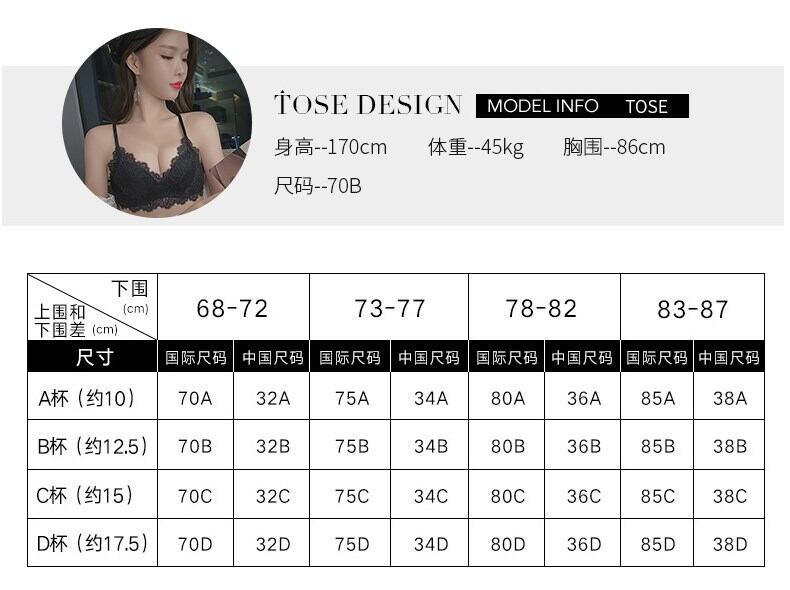This screenshot has height=590, width=790.
Task: Select the C杯 (约15) row label
Action: [93, 495]
